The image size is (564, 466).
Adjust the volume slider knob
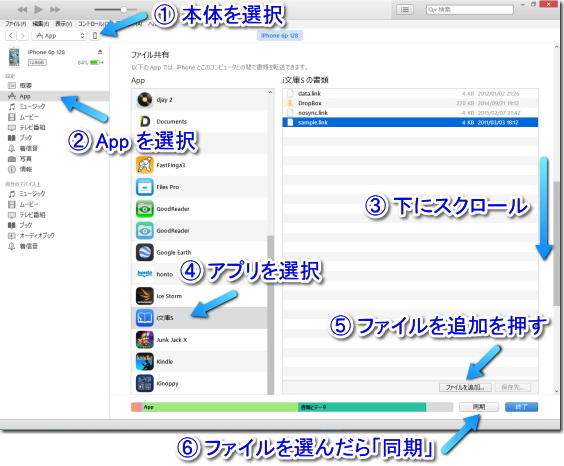click(123, 9)
